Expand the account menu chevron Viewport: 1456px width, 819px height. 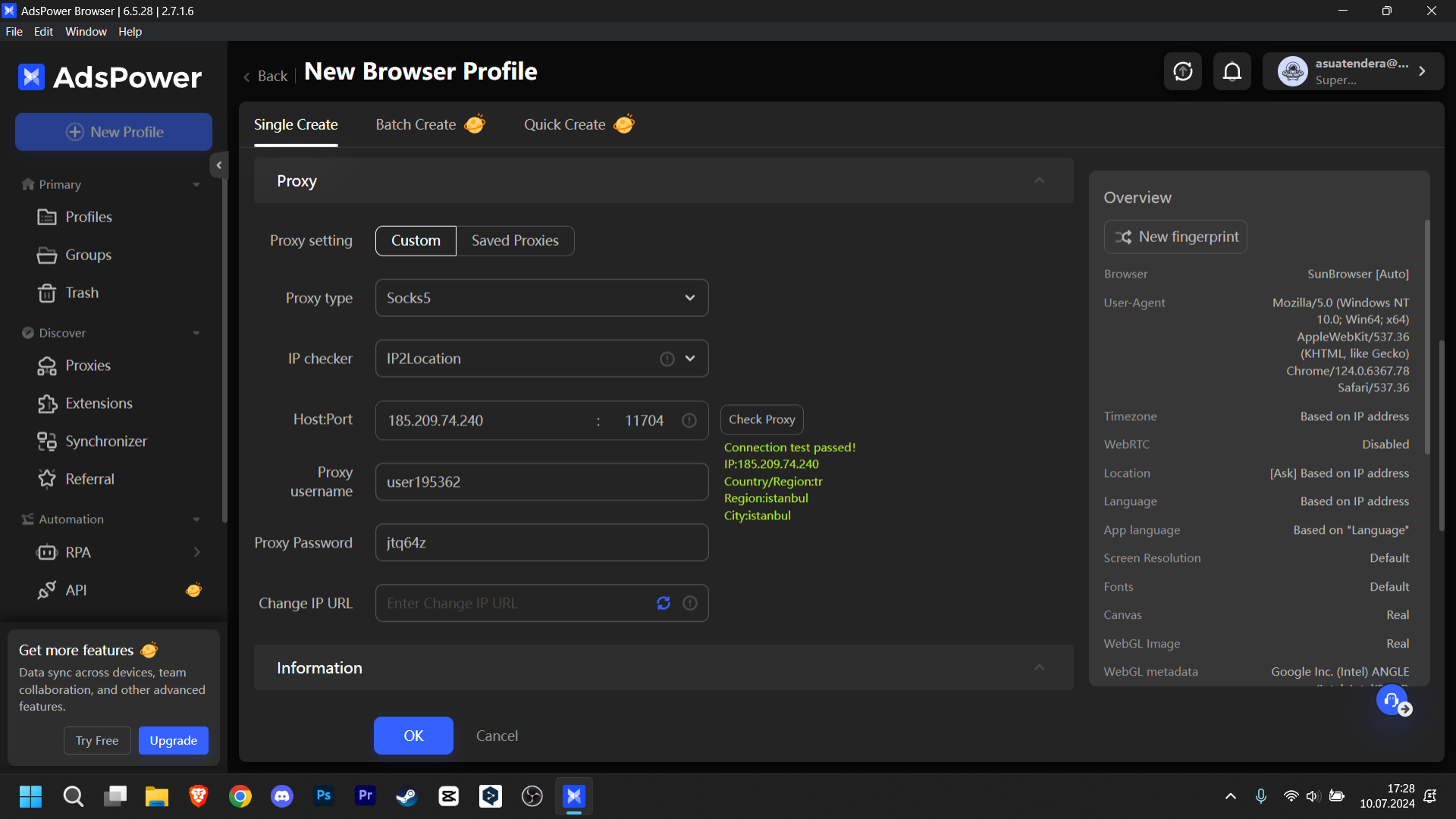click(1423, 71)
